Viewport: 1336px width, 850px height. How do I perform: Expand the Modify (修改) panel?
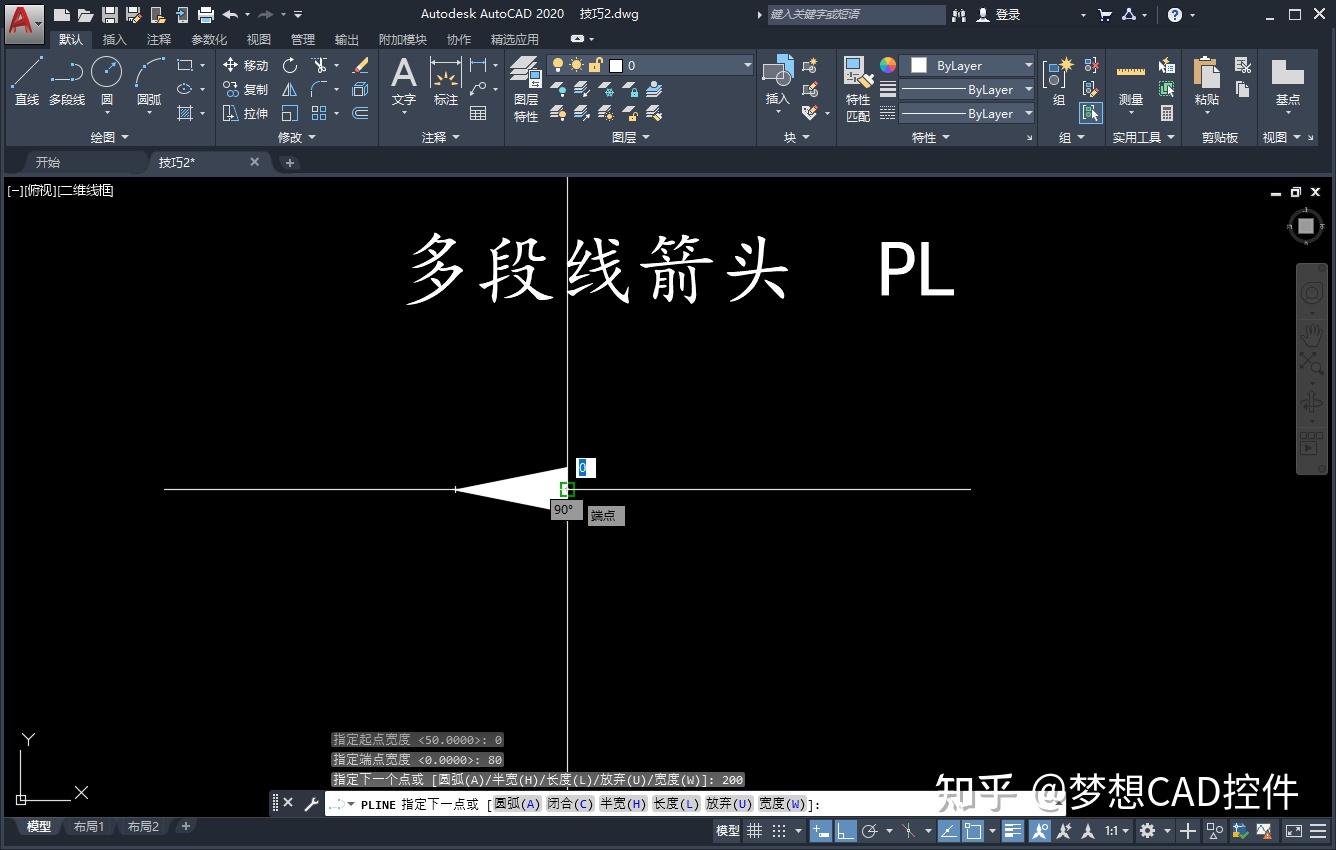tap(296, 137)
